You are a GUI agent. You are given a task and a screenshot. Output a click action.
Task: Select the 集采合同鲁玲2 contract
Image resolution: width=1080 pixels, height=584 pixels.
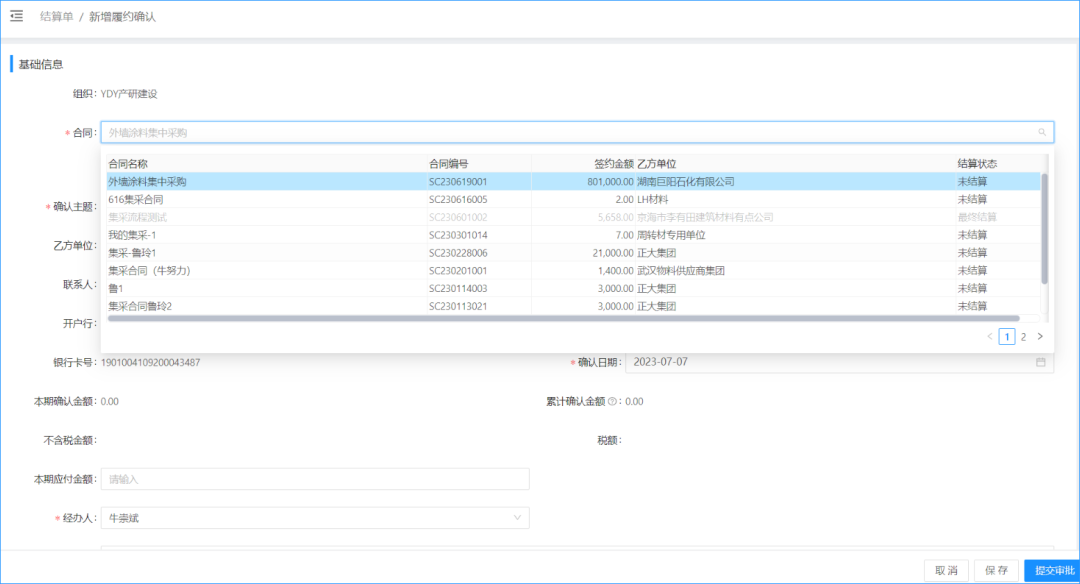pos(573,306)
